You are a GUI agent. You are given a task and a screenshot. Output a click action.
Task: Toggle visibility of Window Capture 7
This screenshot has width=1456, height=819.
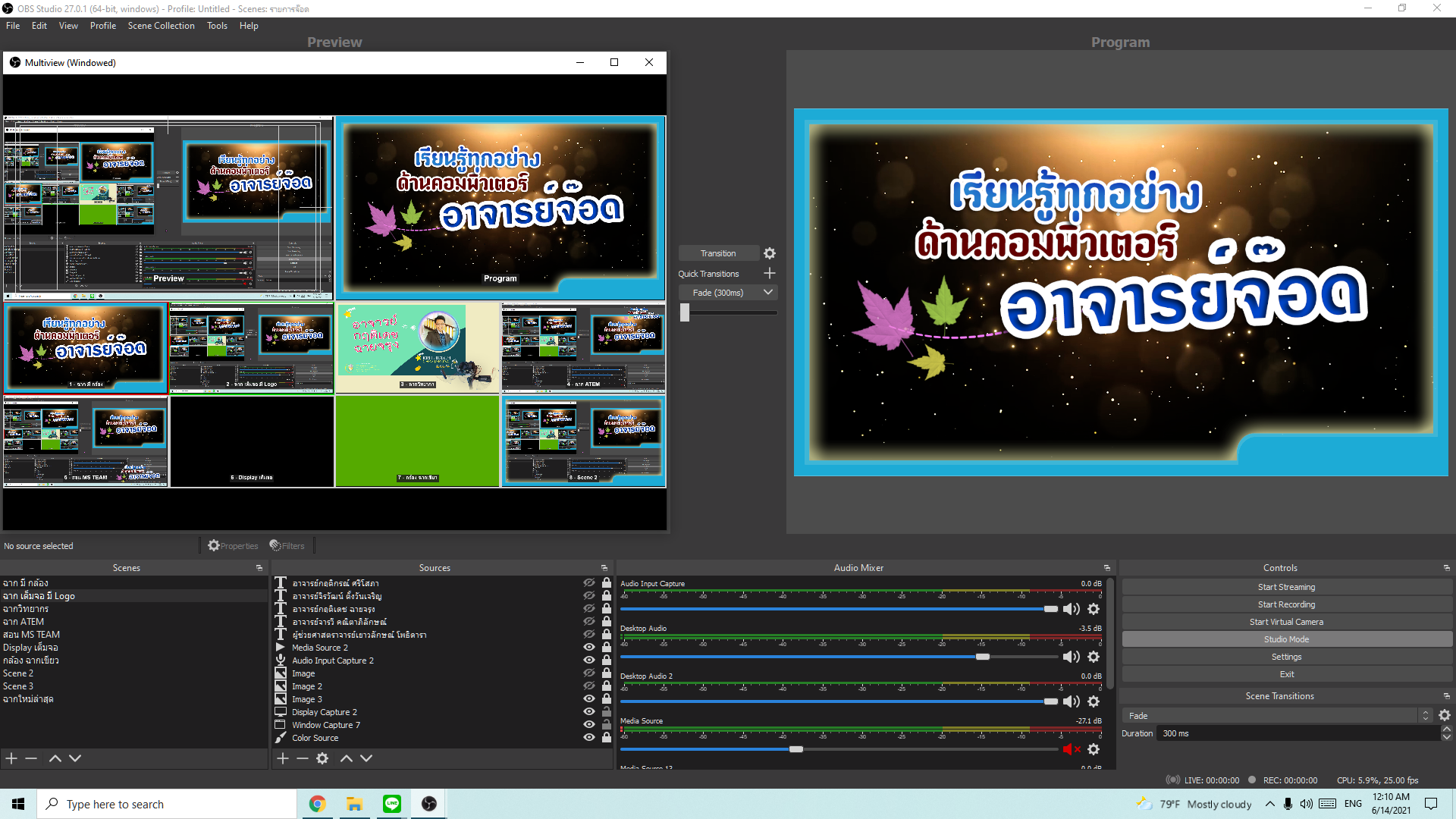(x=588, y=725)
